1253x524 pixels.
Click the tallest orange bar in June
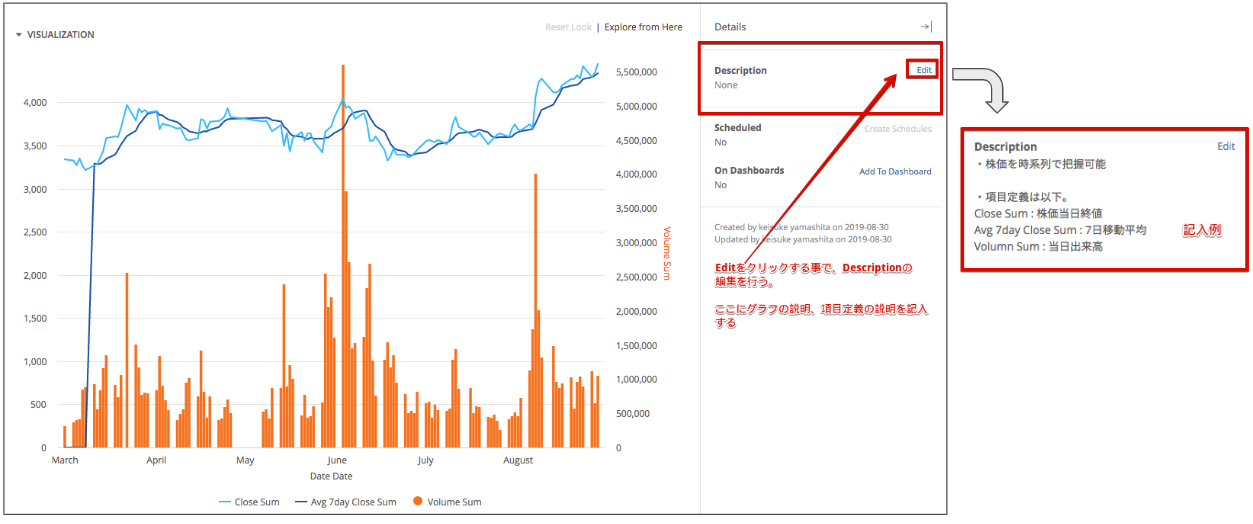[343, 256]
